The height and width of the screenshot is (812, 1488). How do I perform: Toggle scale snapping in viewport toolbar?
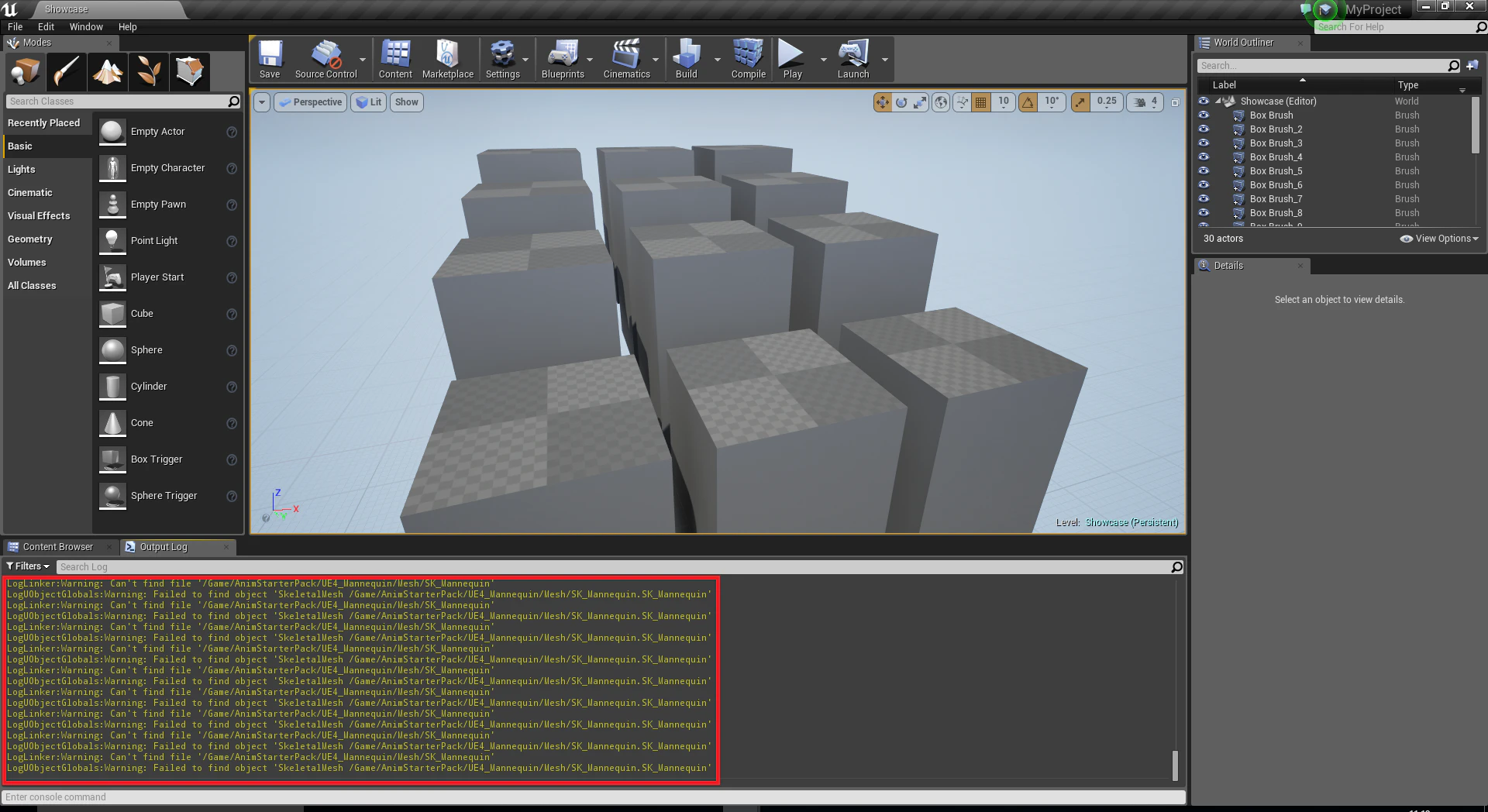[x=1080, y=102]
